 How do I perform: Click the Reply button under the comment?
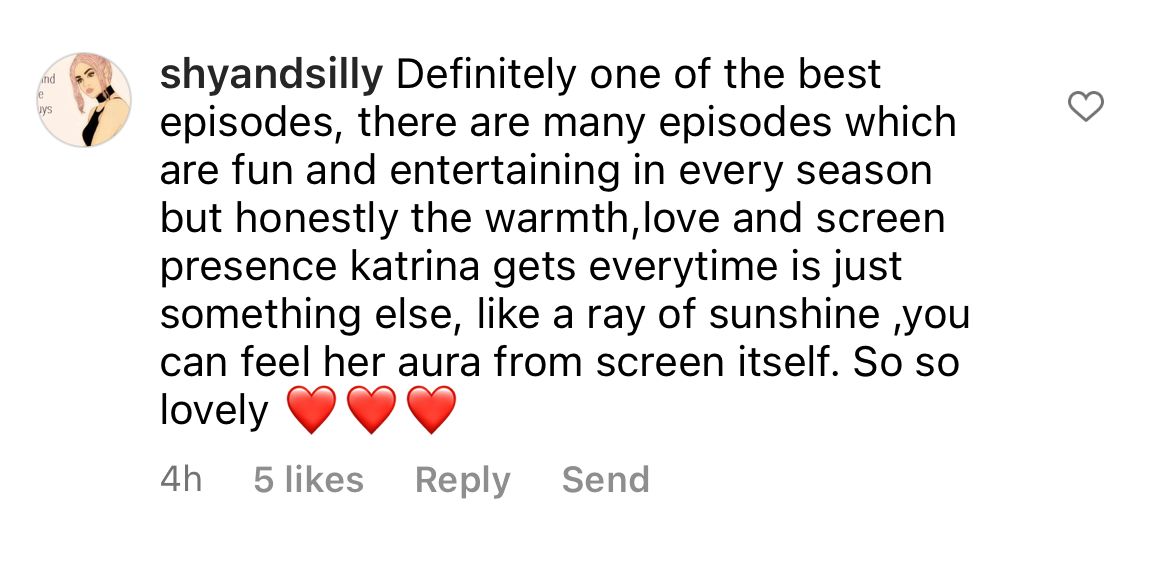[463, 480]
